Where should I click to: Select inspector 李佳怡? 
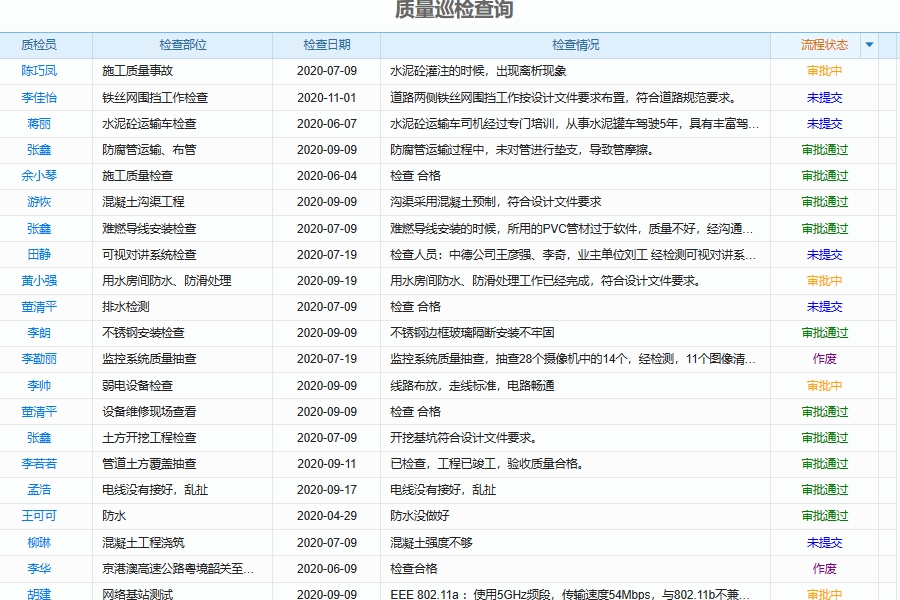click(38, 97)
